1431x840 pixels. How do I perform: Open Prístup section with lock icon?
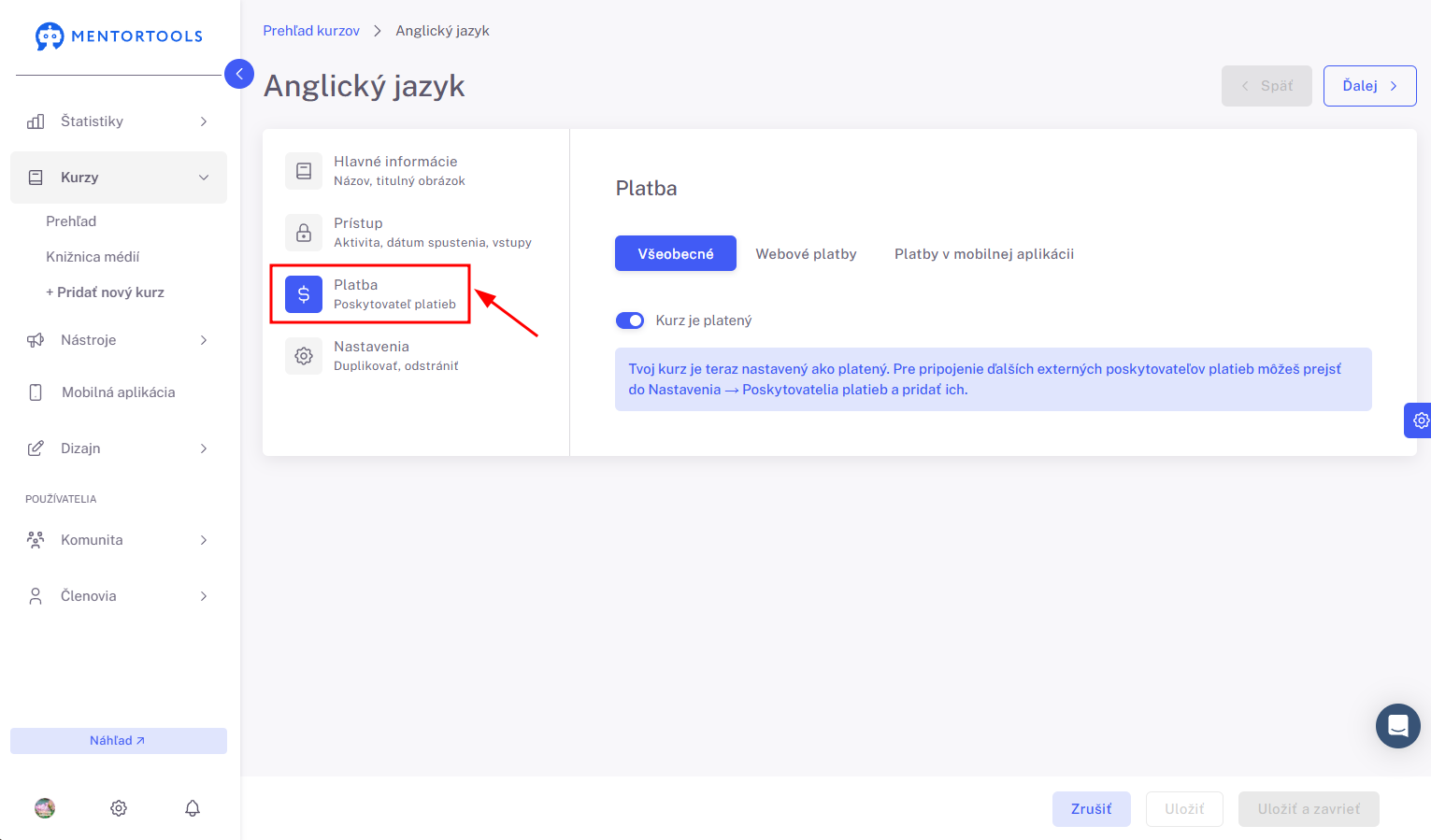[x=408, y=233]
